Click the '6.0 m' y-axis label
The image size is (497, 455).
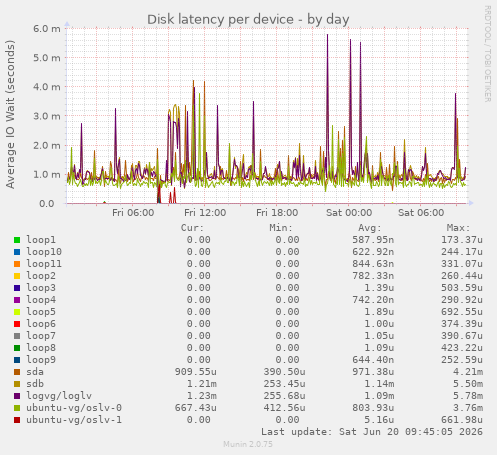click(x=47, y=29)
